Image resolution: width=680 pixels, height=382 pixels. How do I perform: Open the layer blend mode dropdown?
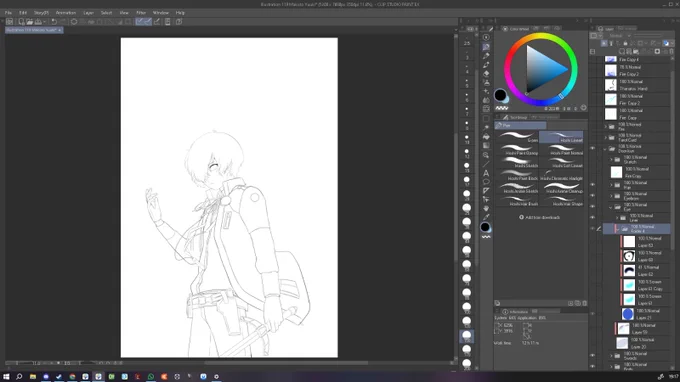(619, 36)
